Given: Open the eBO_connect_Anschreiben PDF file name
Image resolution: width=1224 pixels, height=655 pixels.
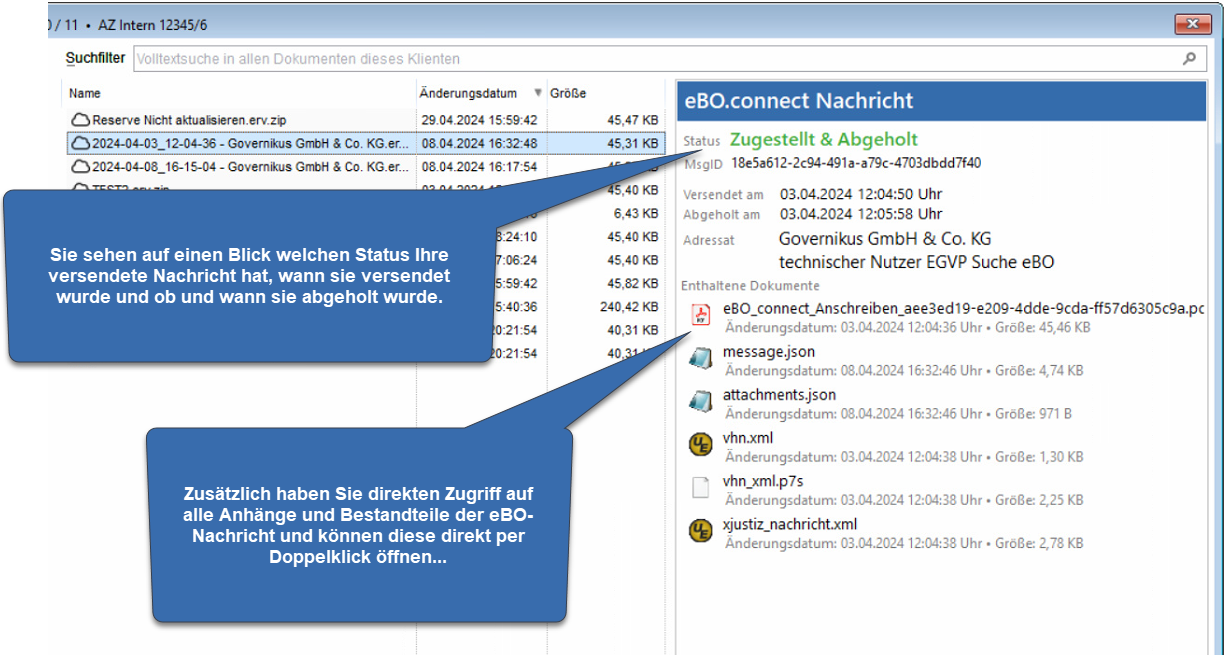Looking at the screenshot, I should point(963,308).
